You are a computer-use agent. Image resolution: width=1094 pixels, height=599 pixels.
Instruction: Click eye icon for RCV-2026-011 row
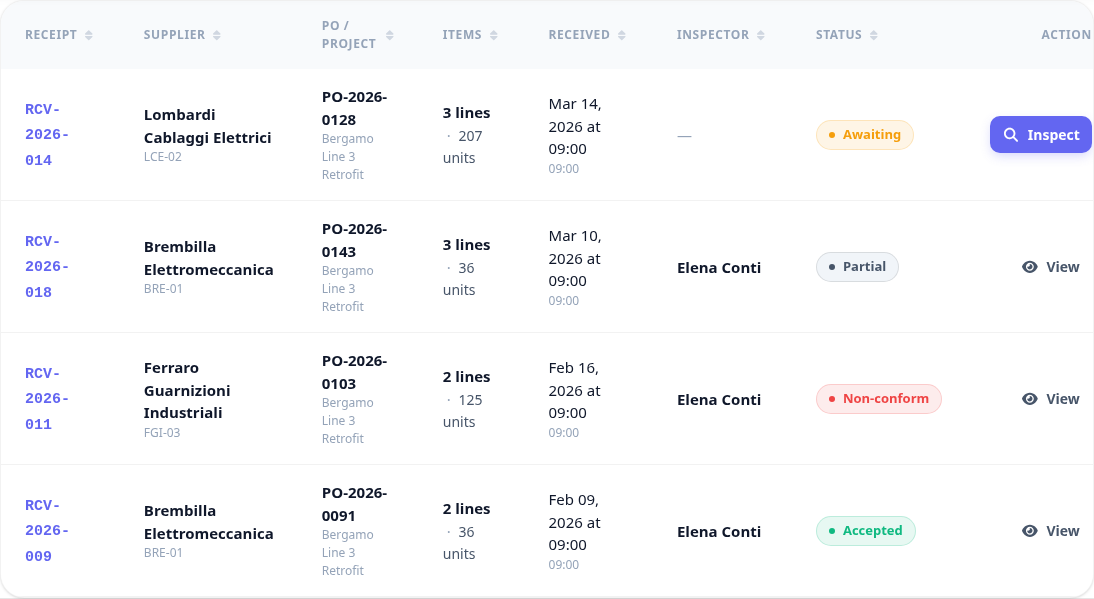pyautogui.click(x=1030, y=399)
